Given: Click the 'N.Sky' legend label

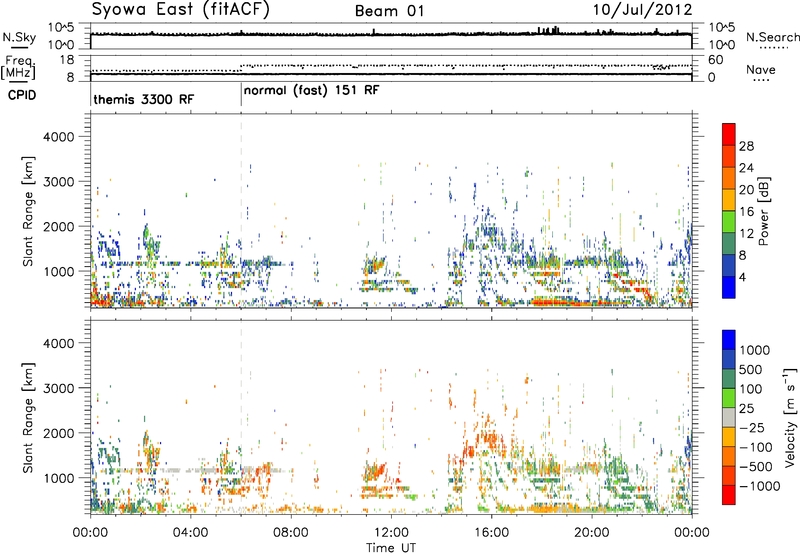Looking at the screenshot, I should [x=19, y=37].
